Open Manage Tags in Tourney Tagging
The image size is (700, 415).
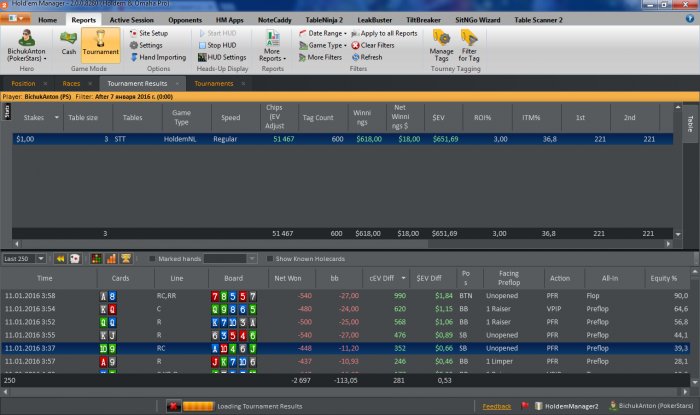(x=441, y=43)
